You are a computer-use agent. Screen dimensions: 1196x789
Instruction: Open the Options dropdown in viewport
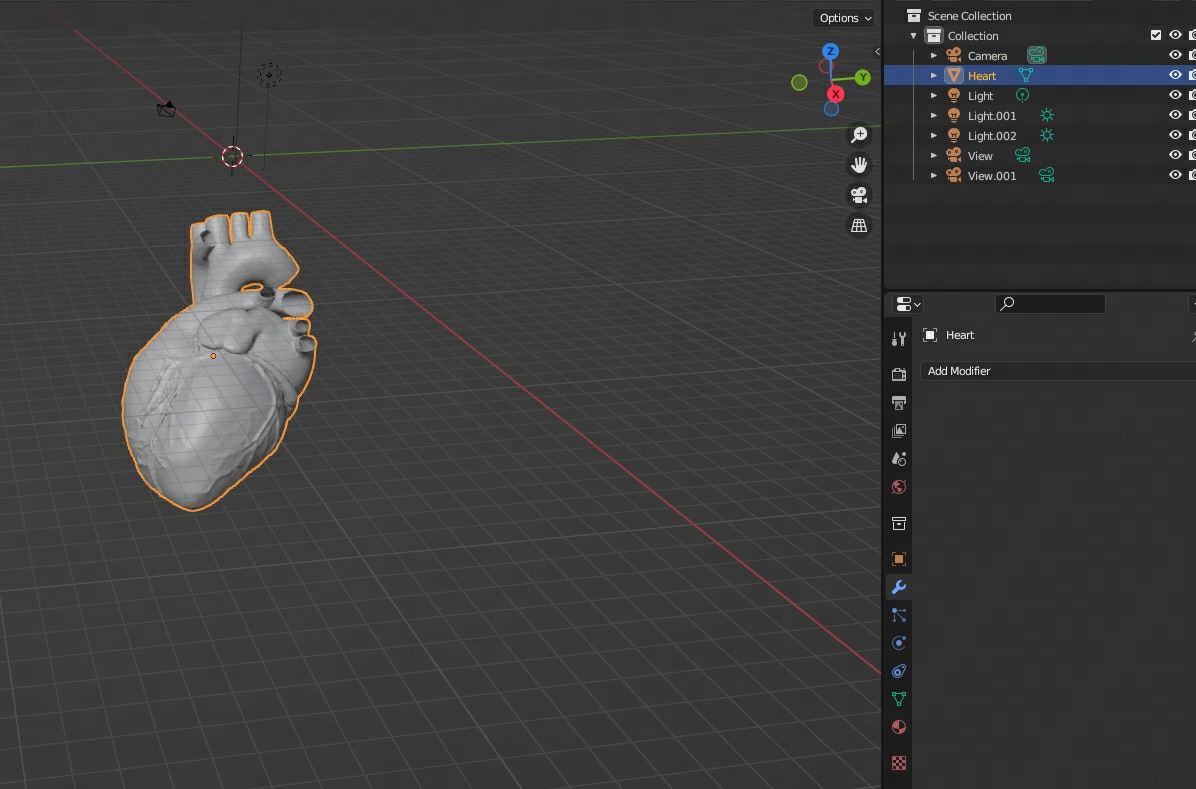pyautogui.click(x=844, y=18)
